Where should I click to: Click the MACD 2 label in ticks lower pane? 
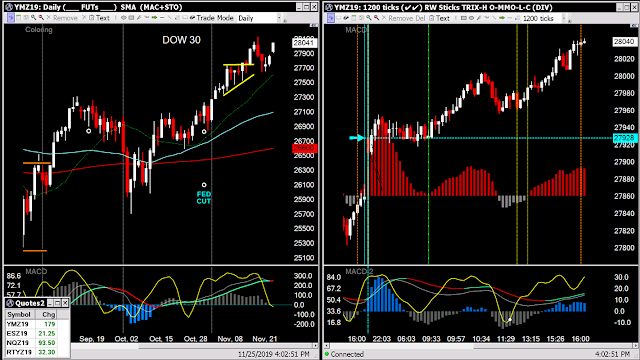click(x=359, y=271)
